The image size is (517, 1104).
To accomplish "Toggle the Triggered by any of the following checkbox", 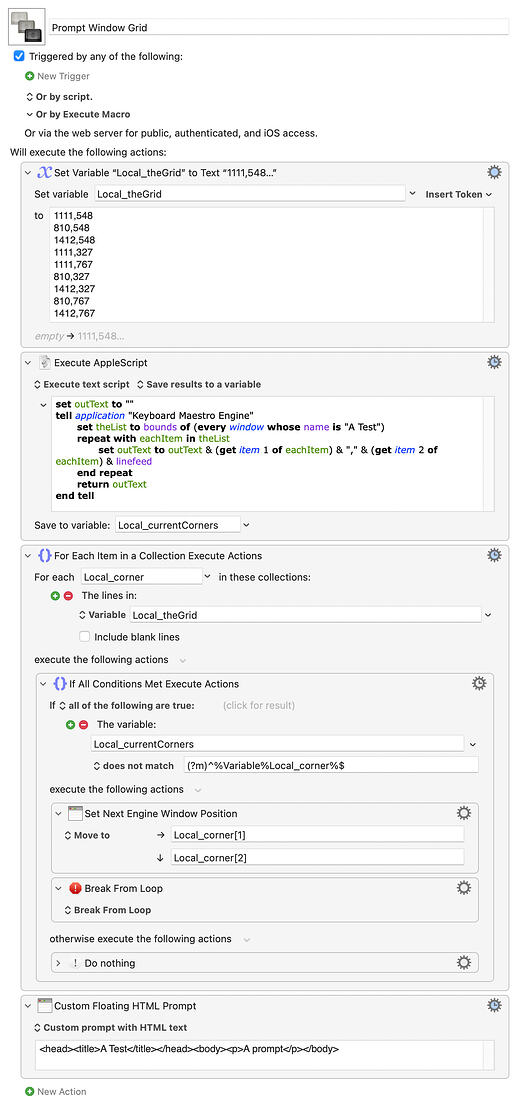I will [19, 56].
